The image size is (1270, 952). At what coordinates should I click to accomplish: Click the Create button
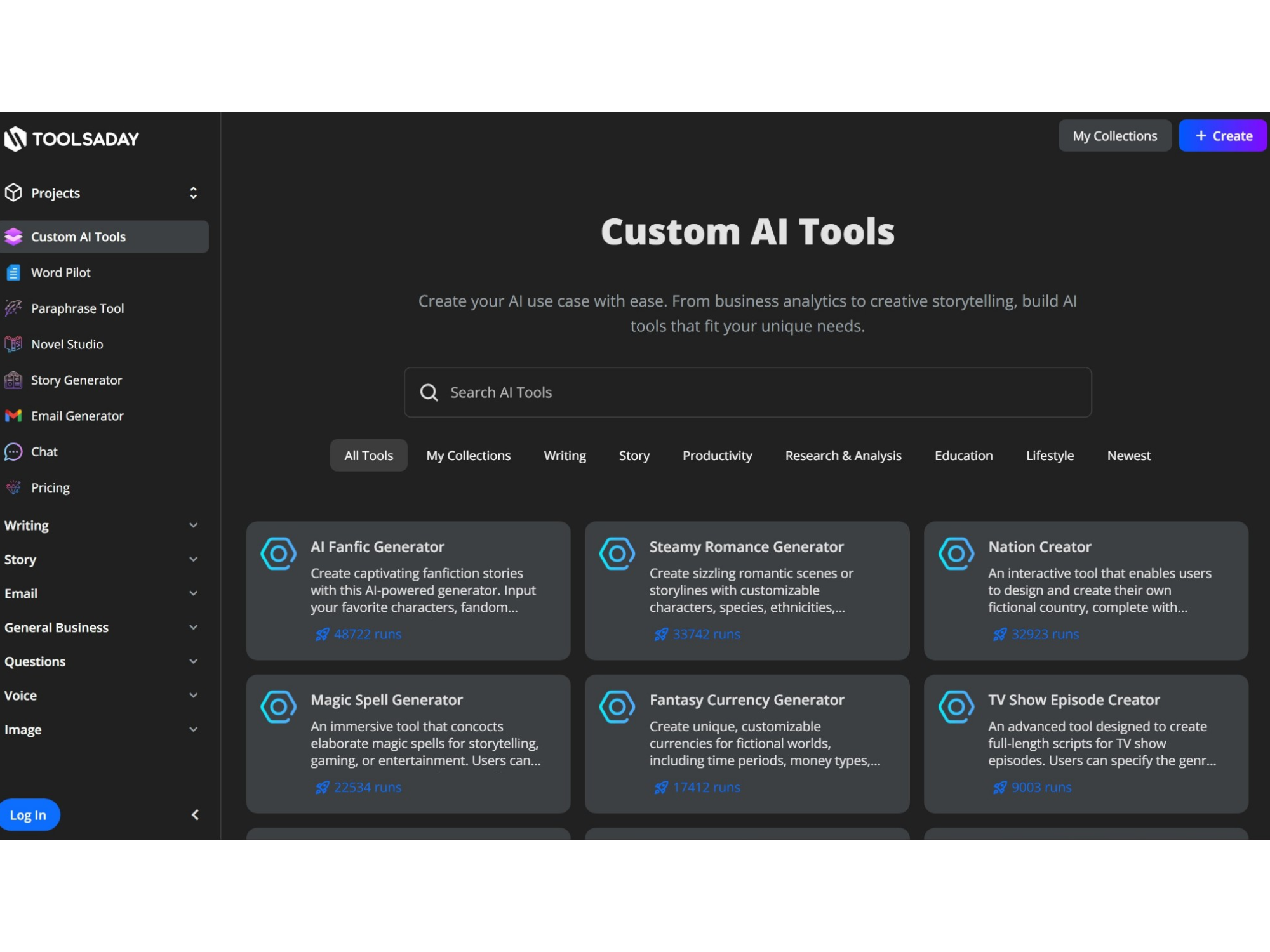[x=1222, y=135]
